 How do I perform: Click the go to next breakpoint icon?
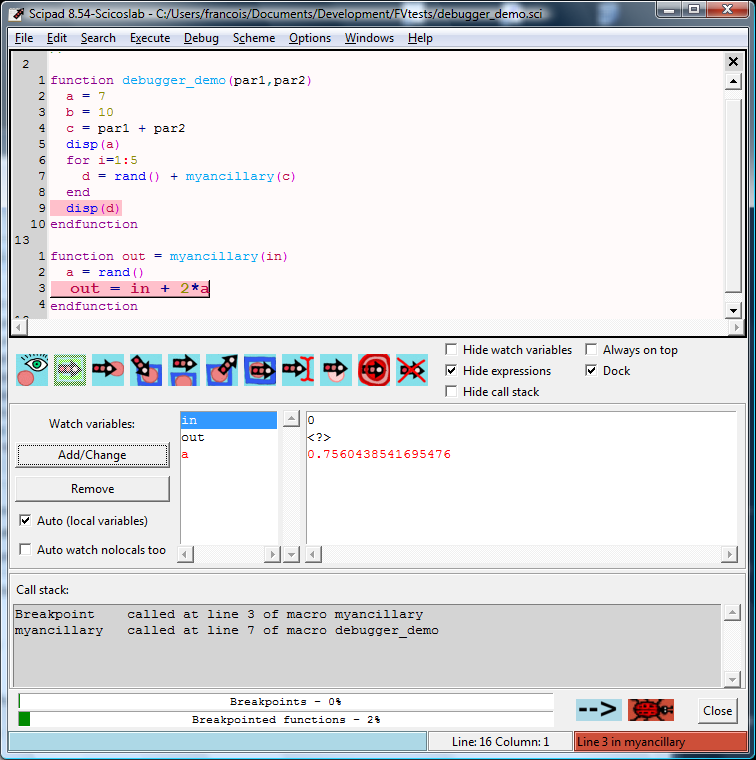[x=108, y=370]
